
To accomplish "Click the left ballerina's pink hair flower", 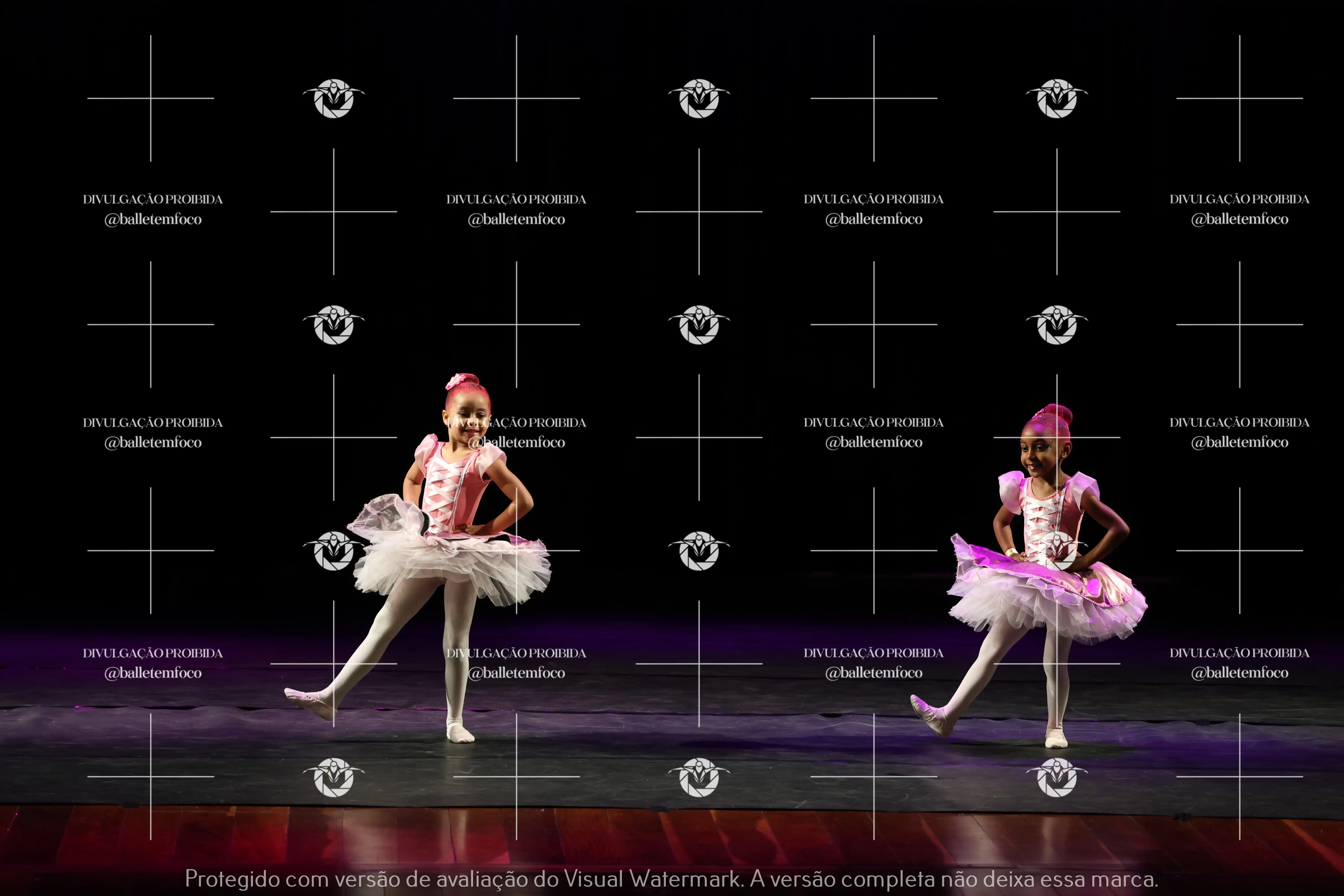I will coord(456,382).
